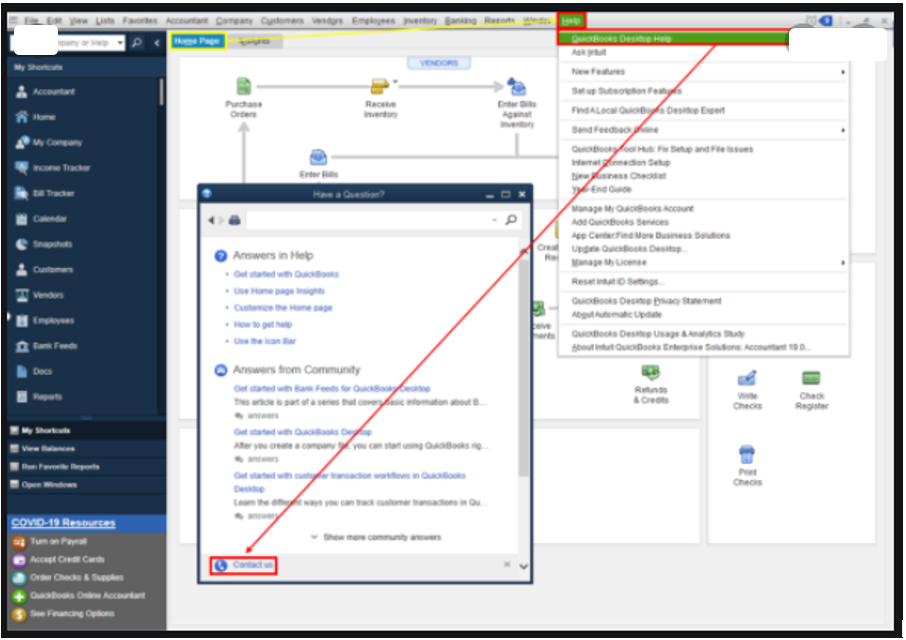This screenshot has width=906, height=640.
Task: Click Accept Credit Cards
Action: click(67, 559)
